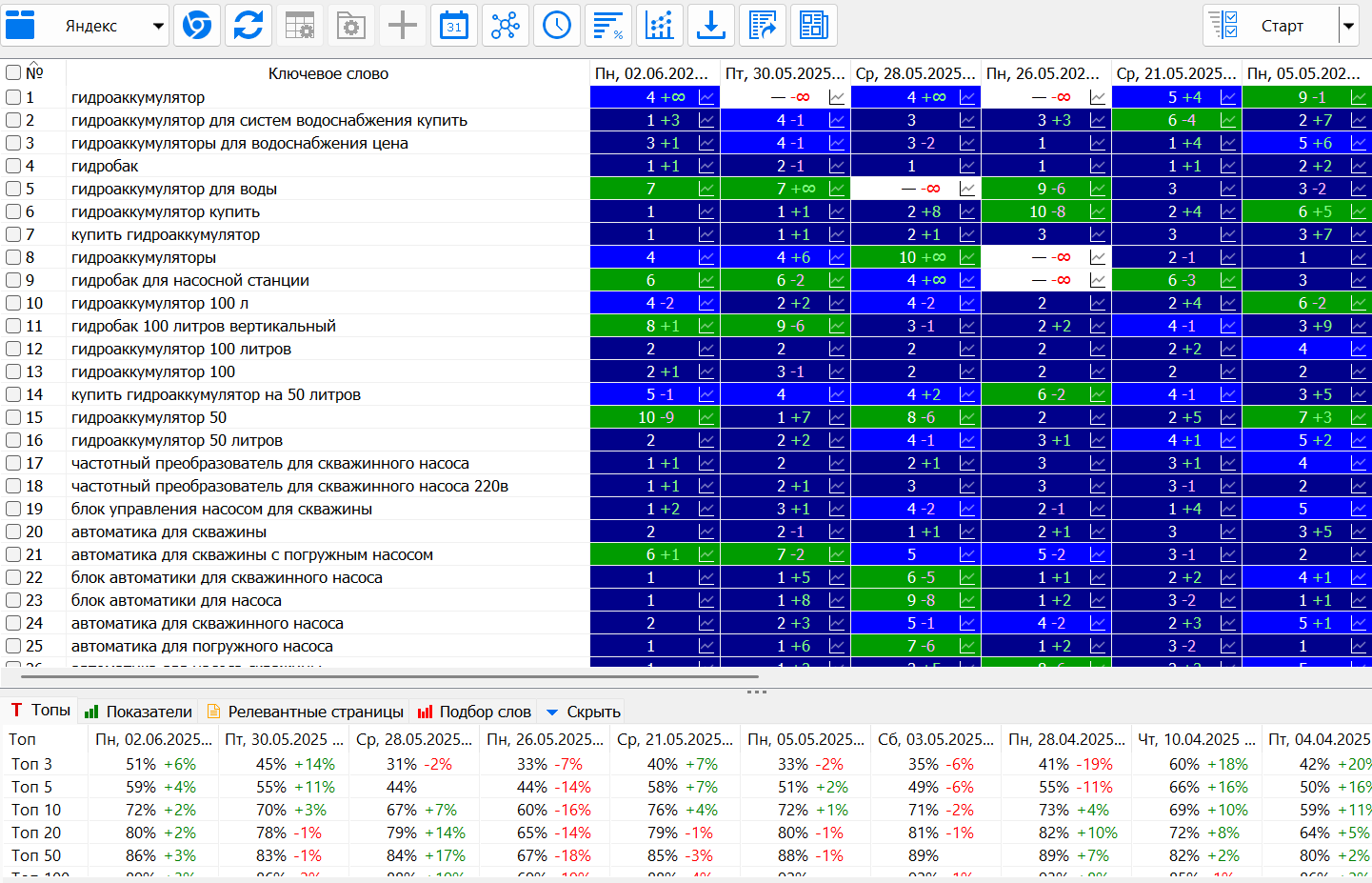This screenshot has height=883, width=1372.
Task: Click the download arrow icon
Action: pyautogui.click(x=711, y=26)
